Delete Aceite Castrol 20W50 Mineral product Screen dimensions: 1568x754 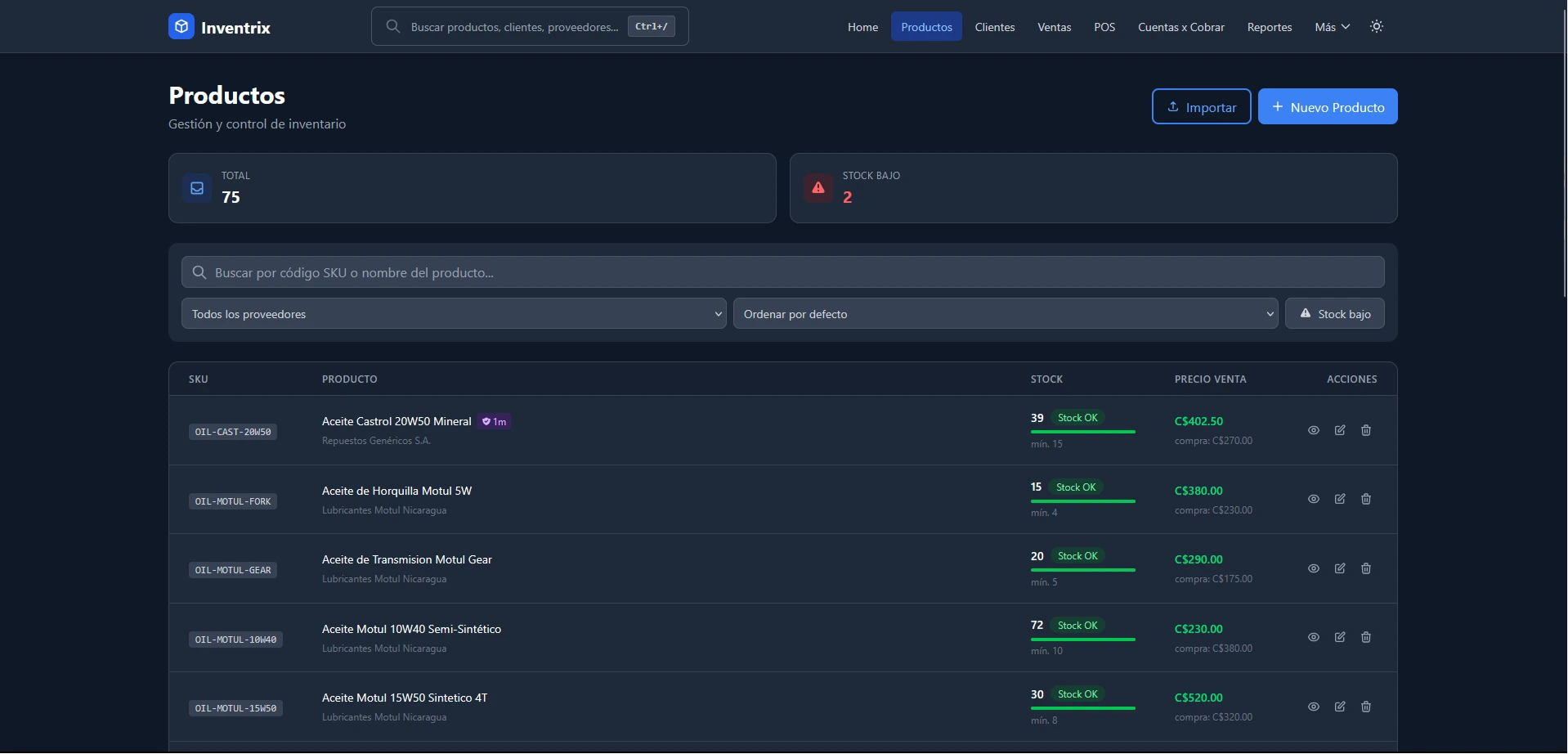1366,430
